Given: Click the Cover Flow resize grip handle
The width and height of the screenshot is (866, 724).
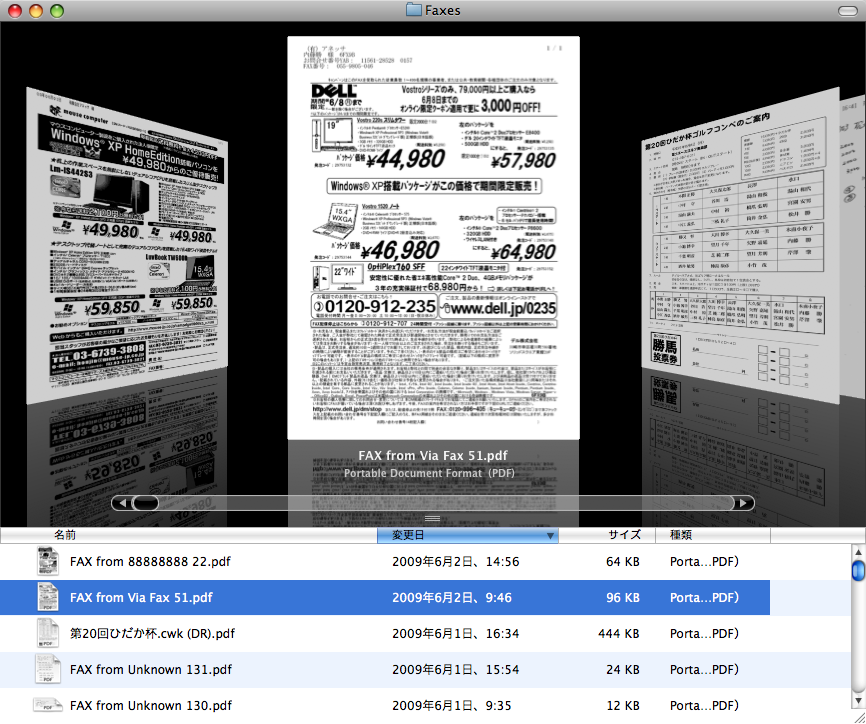Looking at the screenshot, I should pyautogui.click(x=432, y=519).
